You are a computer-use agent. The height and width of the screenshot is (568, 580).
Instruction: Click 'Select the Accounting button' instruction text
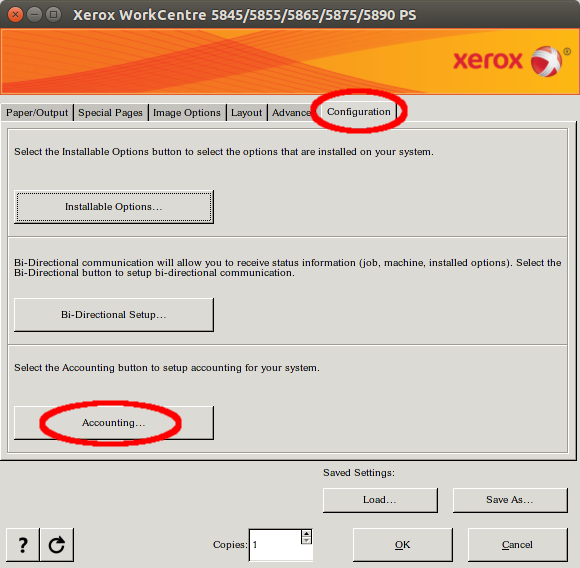click(167, 368)
